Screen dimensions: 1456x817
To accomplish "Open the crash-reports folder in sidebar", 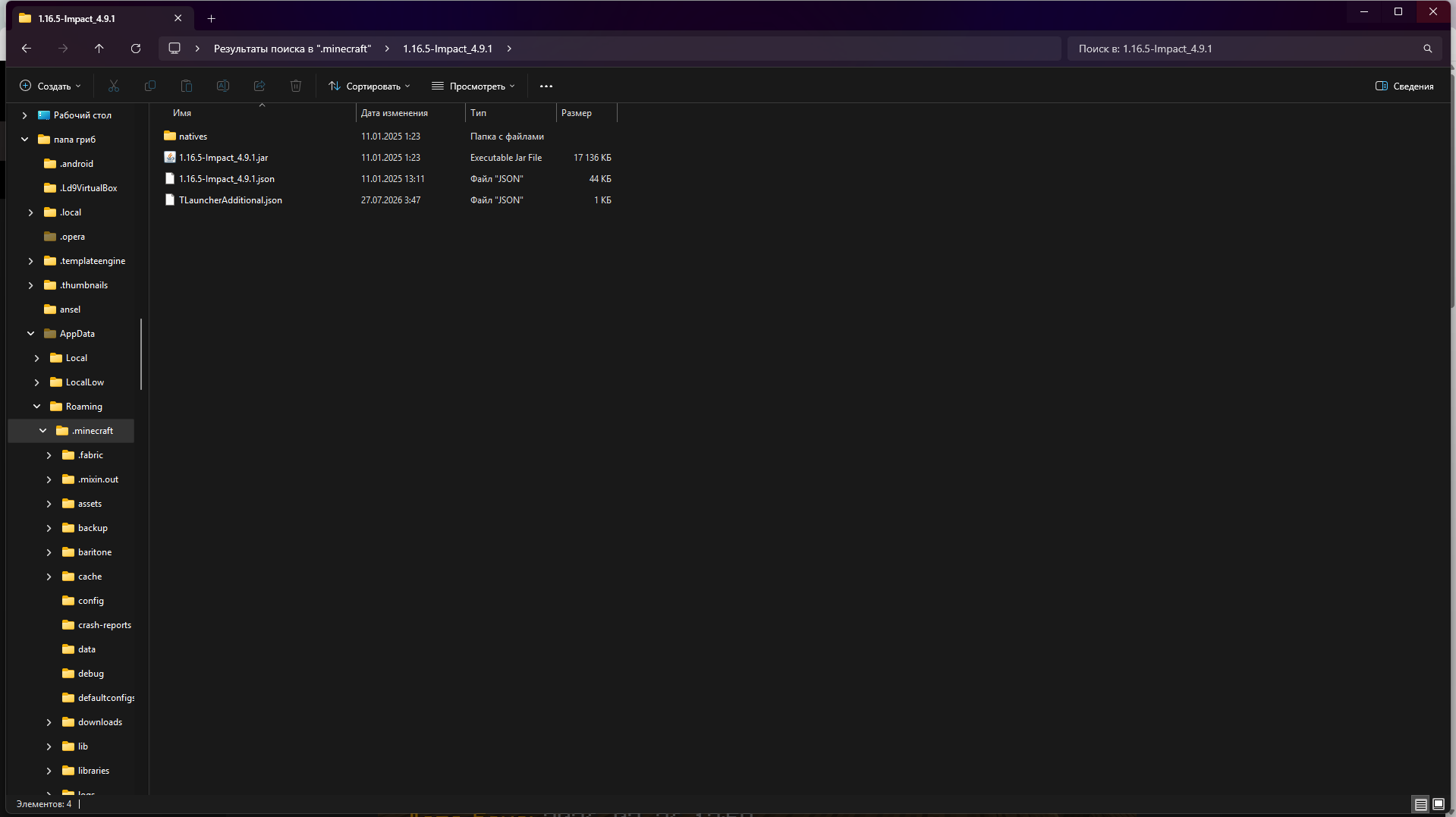I will tap(97, 625).
